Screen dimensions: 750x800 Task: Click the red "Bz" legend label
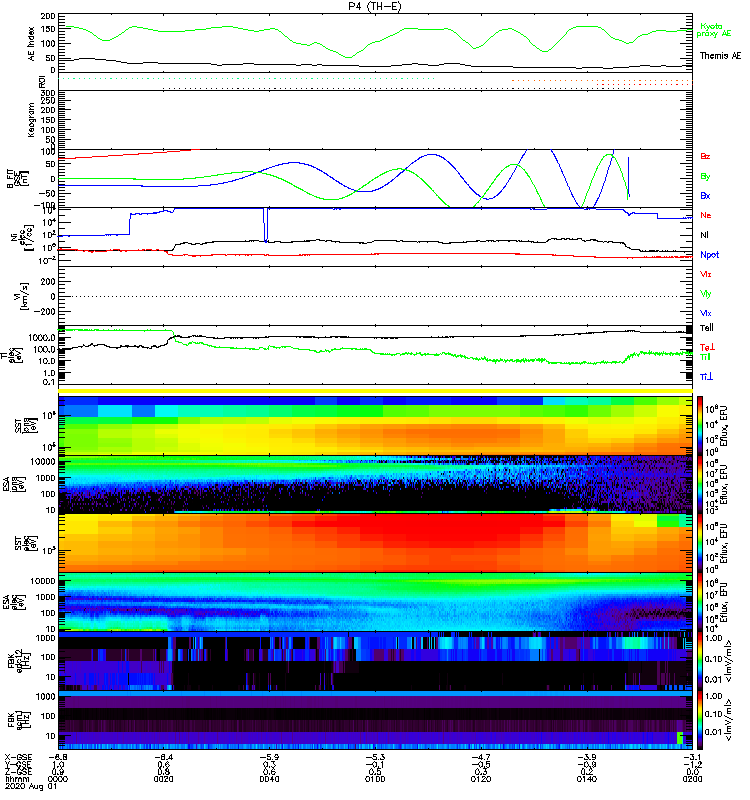(705, 156)
